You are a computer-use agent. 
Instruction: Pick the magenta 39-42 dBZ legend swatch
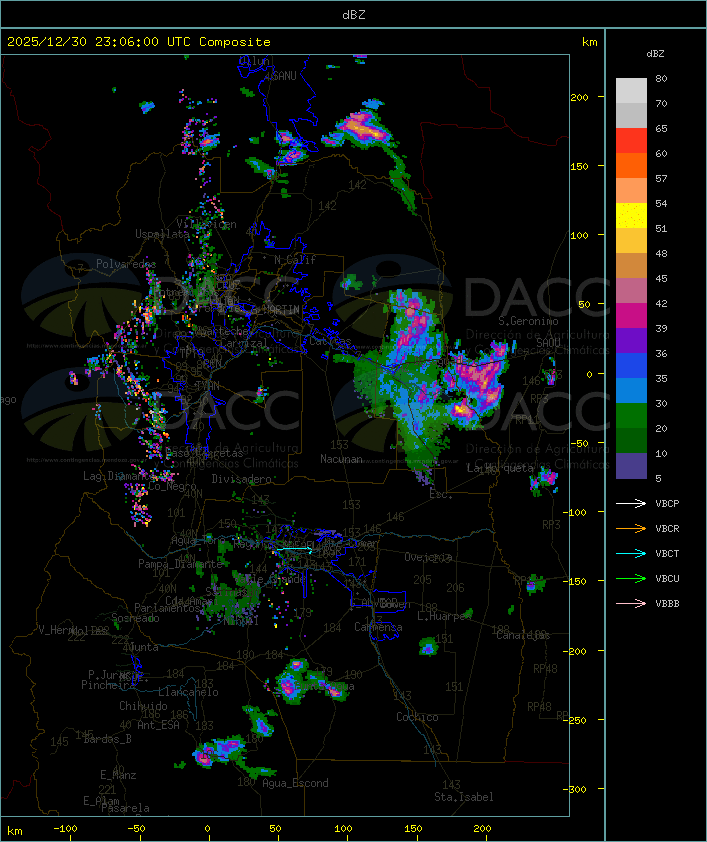pyautogui.click(x=631, y=316)
